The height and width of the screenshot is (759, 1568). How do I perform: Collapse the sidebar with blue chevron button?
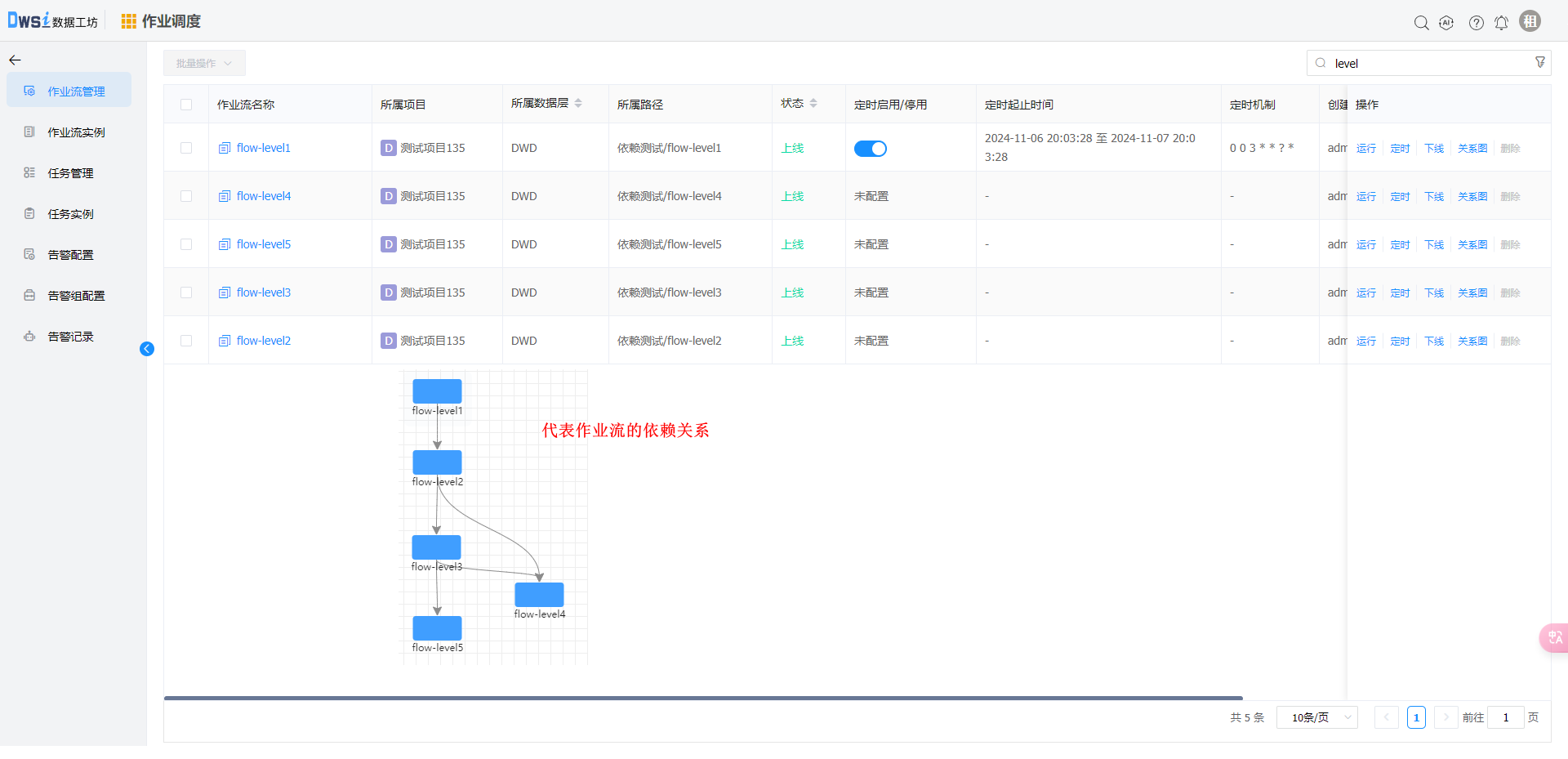(147, 349)
